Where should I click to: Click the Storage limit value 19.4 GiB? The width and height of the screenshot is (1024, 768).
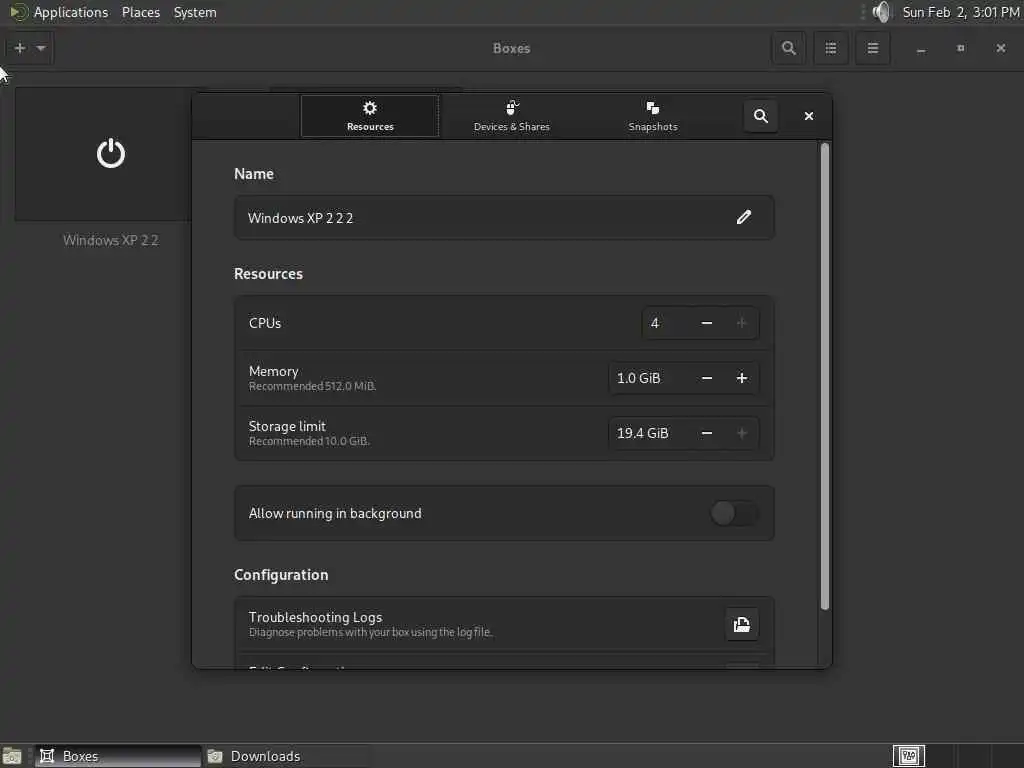click(649, 433)
